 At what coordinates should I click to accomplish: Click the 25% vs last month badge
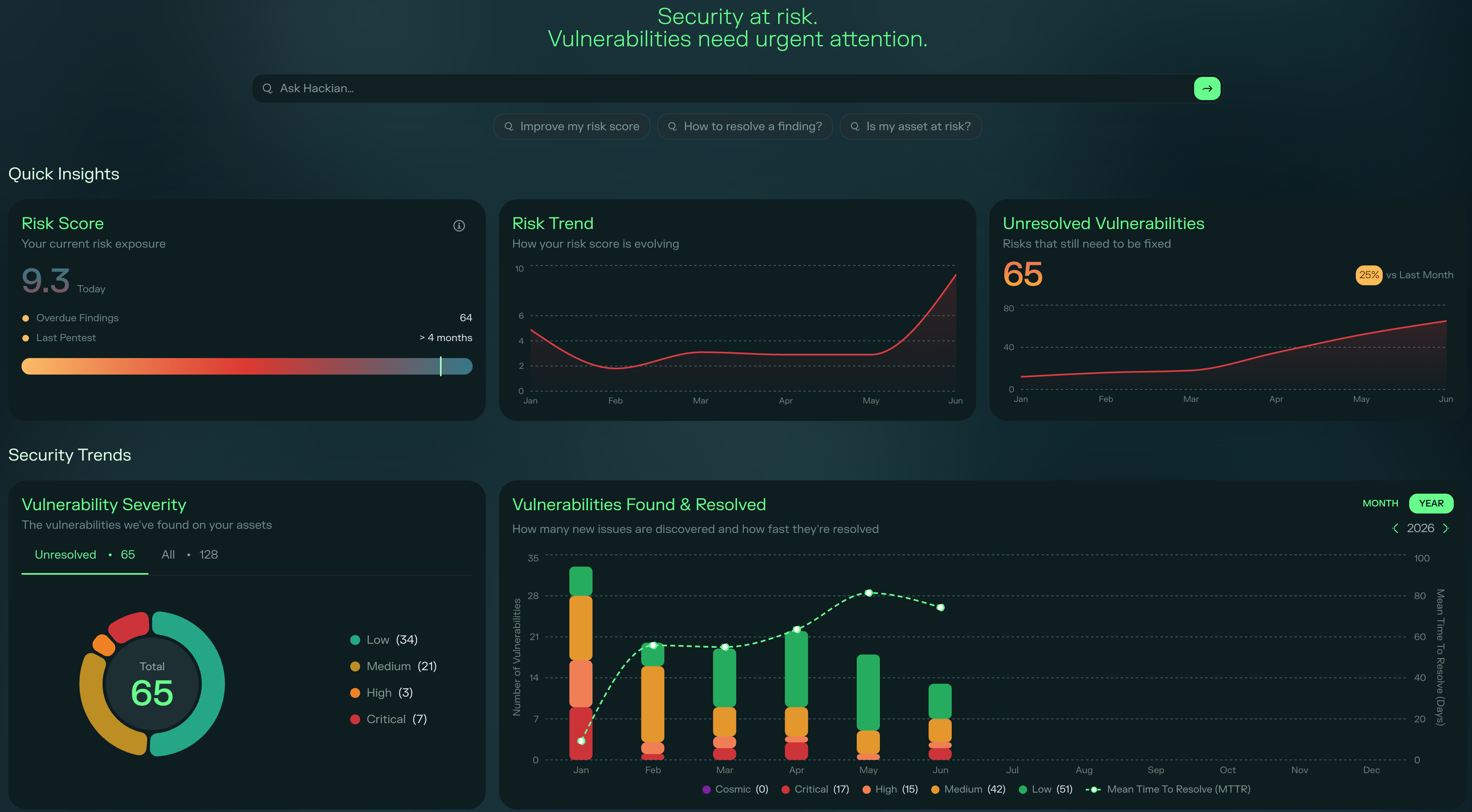[x=1369, y=275]
